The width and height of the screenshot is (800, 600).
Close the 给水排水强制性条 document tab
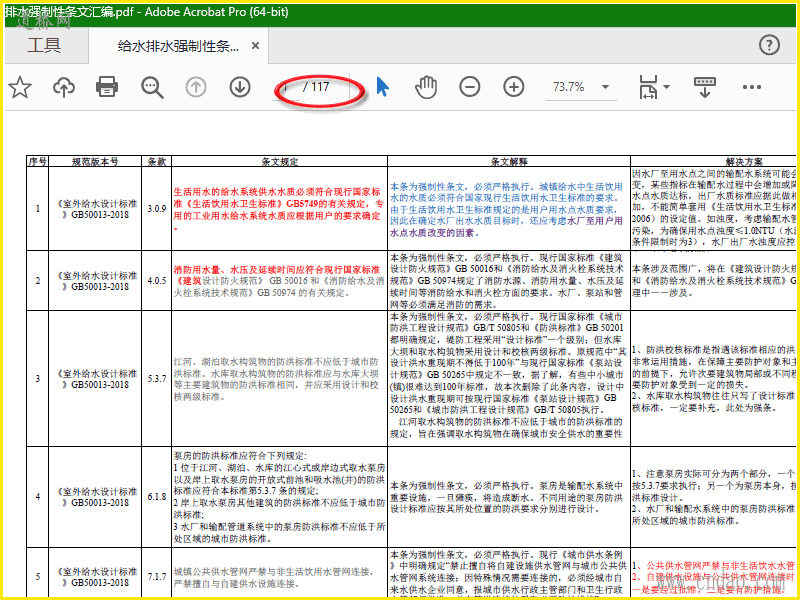256,46
